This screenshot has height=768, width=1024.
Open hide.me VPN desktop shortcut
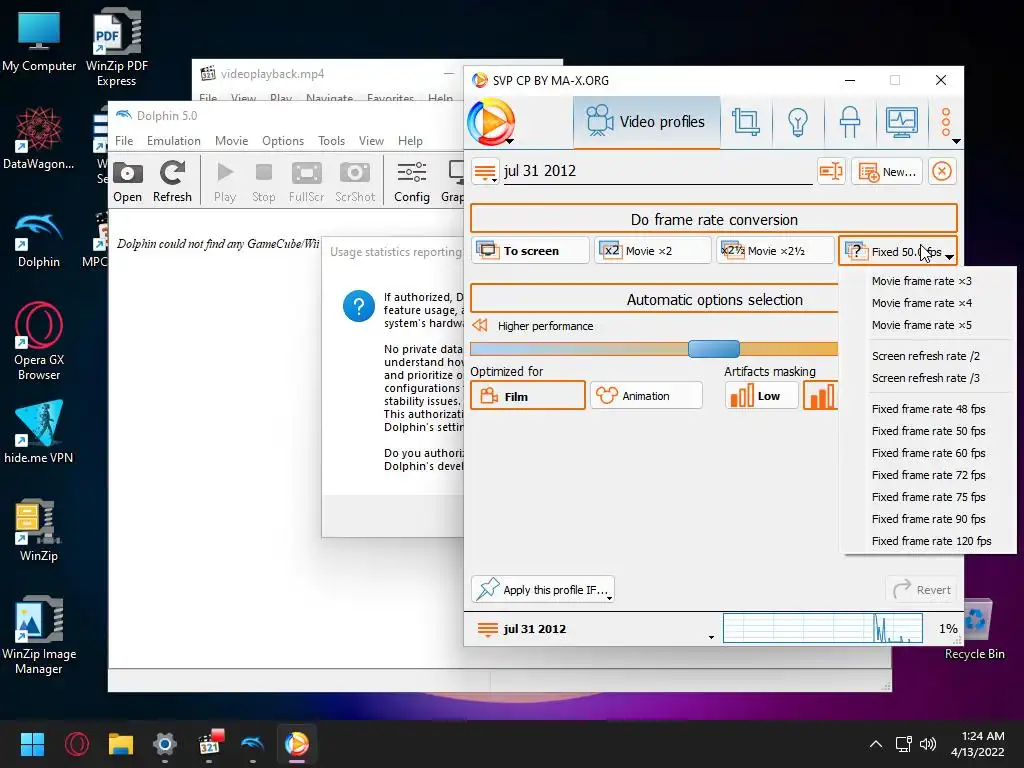[39, 432]
